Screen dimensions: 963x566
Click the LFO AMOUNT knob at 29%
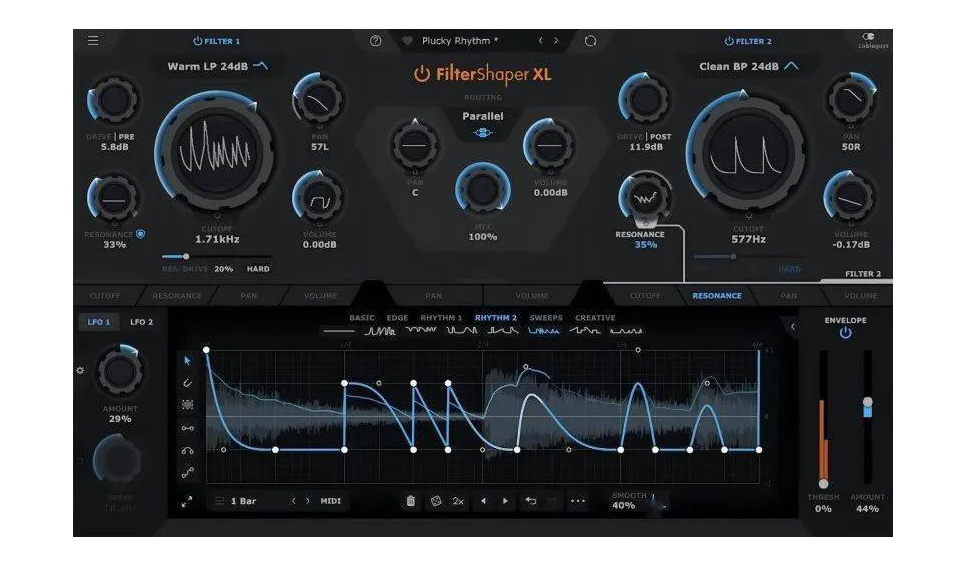coord(120,371)
